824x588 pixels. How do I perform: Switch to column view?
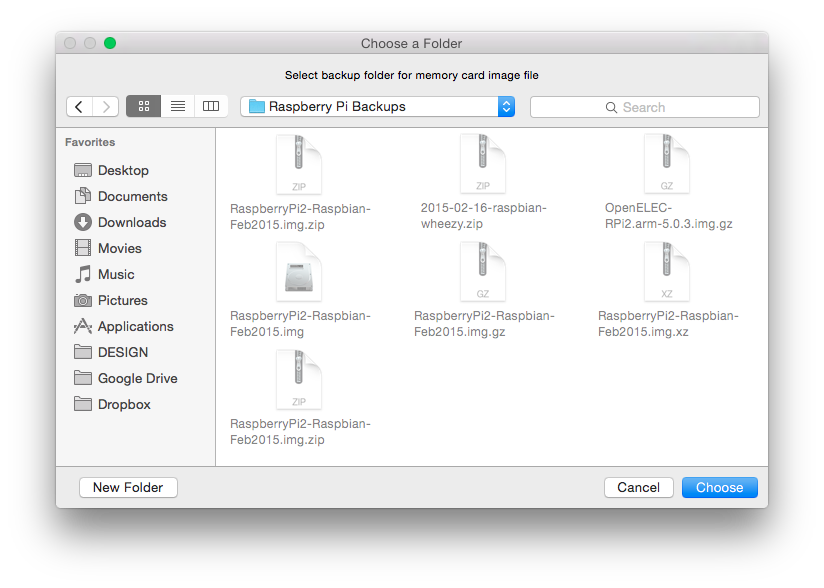tap(211, 106)
